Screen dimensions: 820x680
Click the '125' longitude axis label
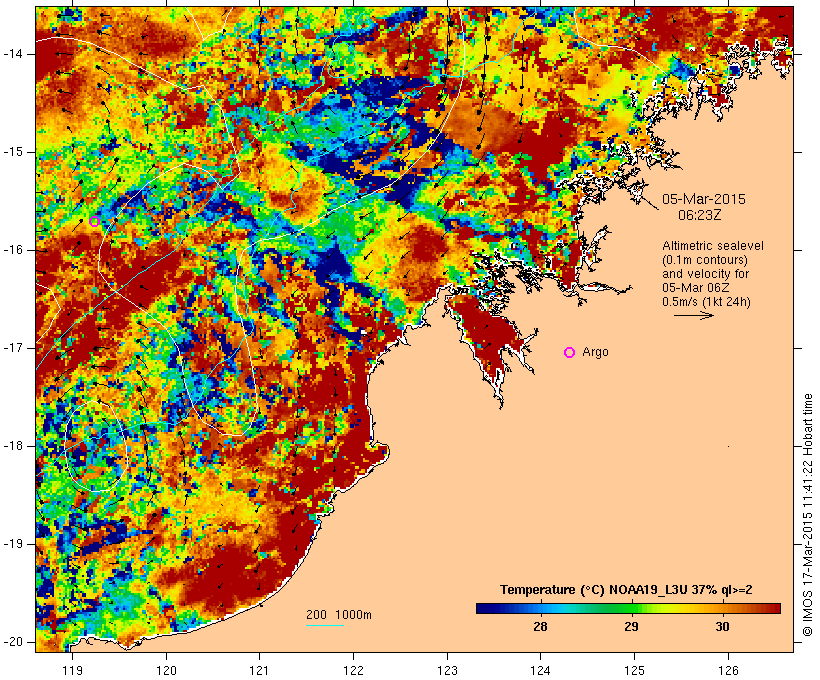634,670
